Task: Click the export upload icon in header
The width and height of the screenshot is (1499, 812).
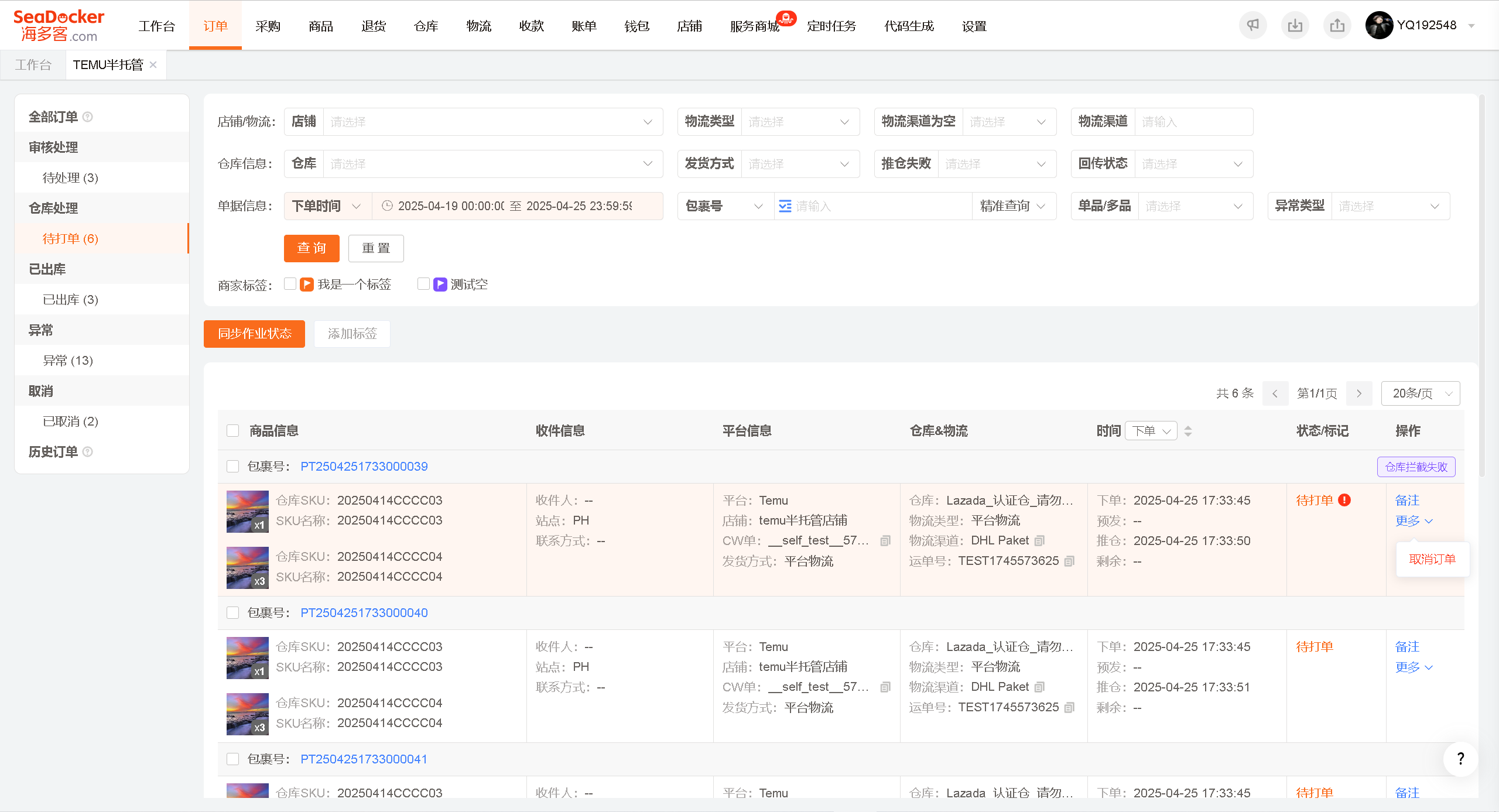Action: (x=1337, y=25)
